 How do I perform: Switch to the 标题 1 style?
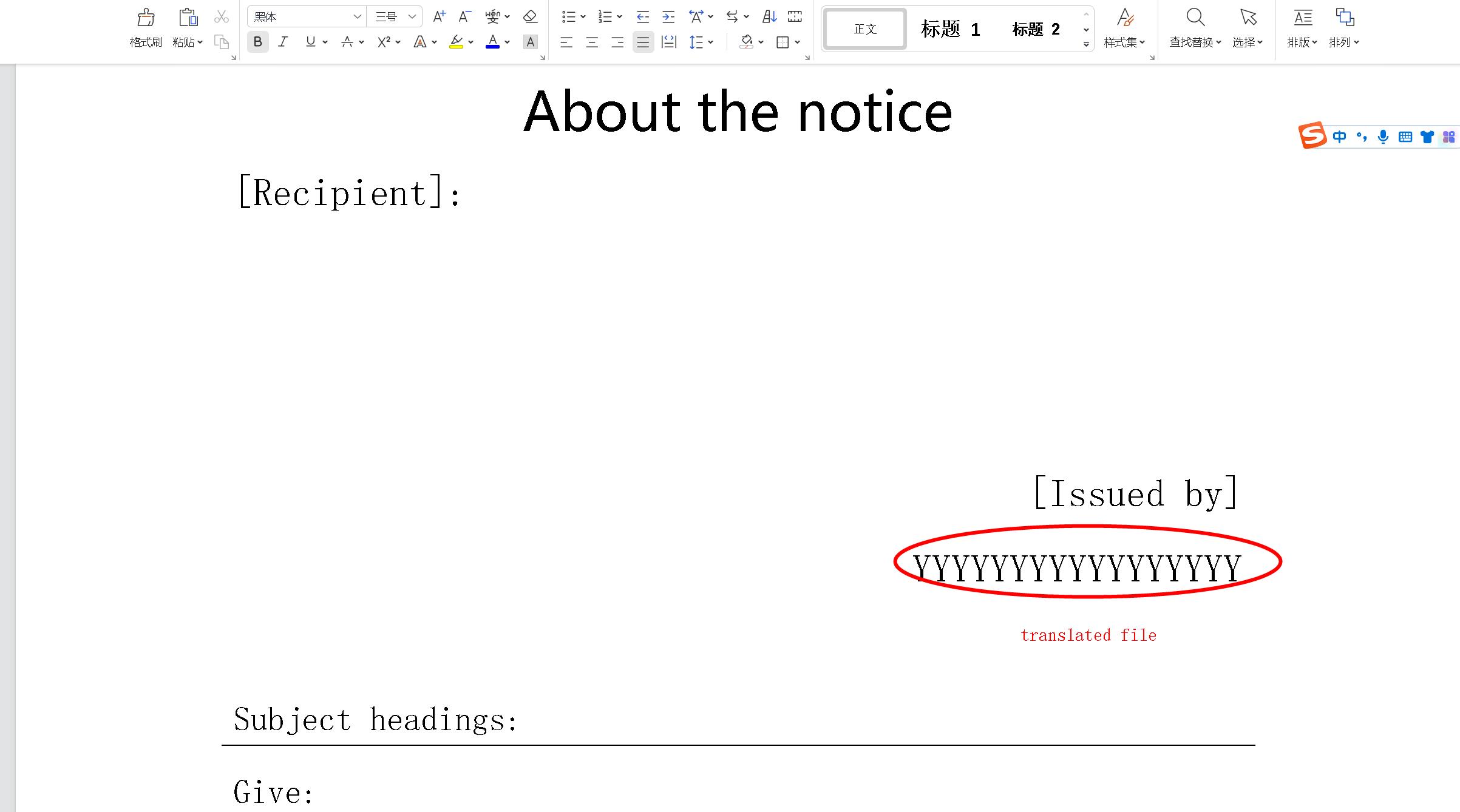coord(950,29)
